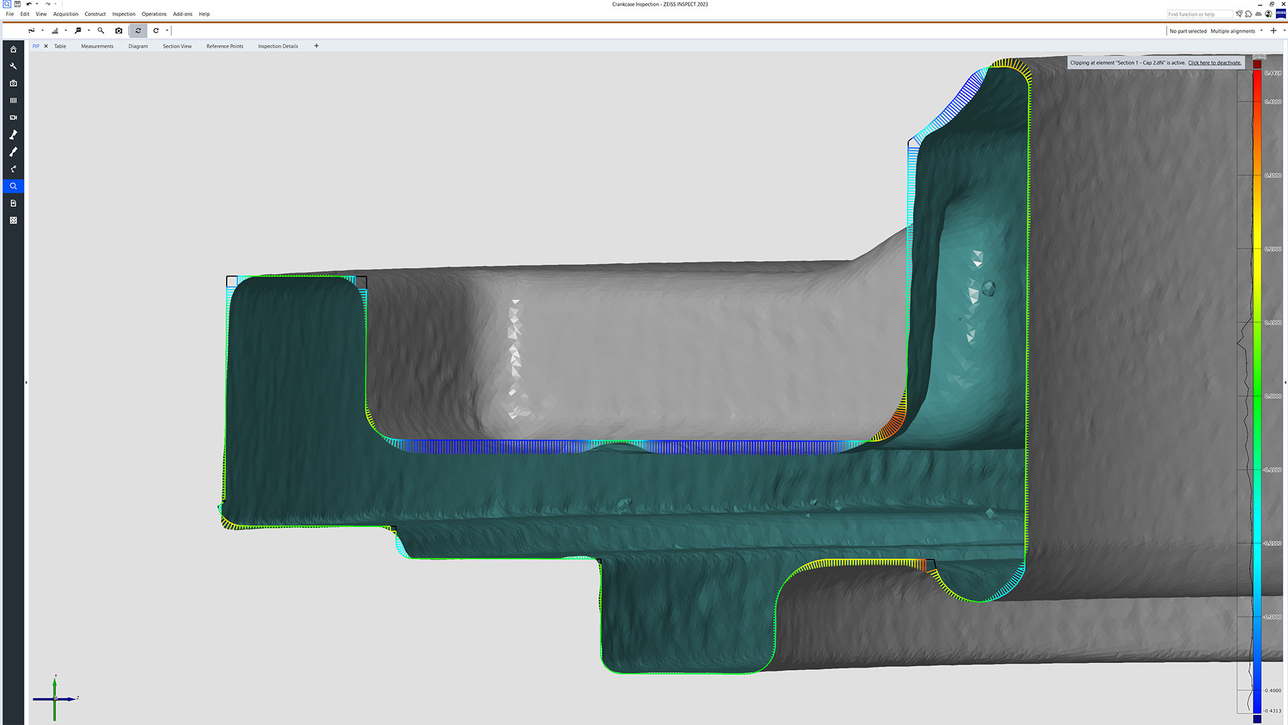Click the magnifier icon in top toolbar
Image resolution: width=1288 pixels, height=725 pixels.
point(101,31)
